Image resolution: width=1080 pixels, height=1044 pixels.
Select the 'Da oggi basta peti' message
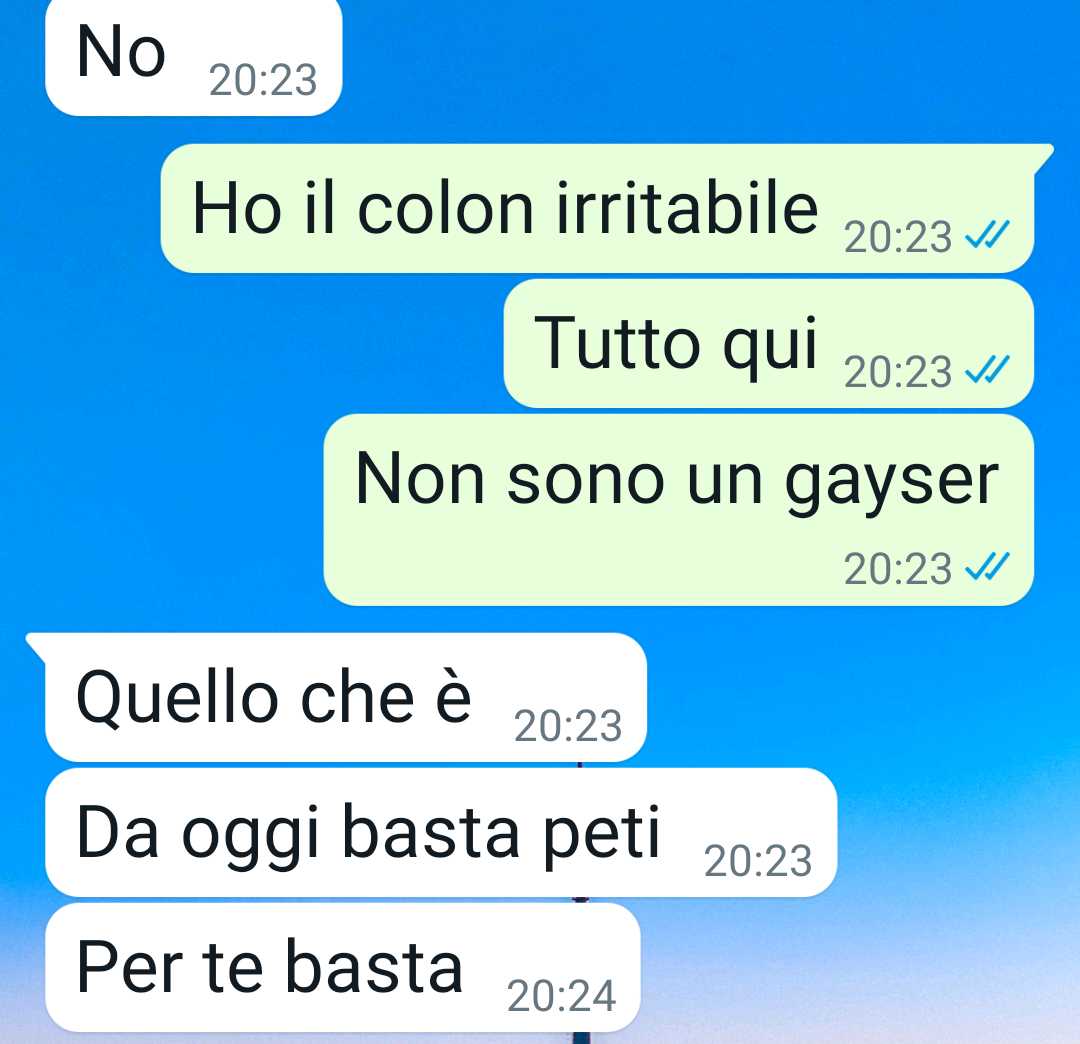[441, 832]
